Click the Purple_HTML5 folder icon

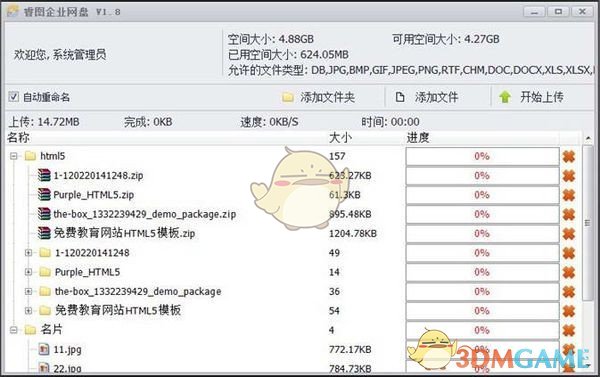coord(45,272)
